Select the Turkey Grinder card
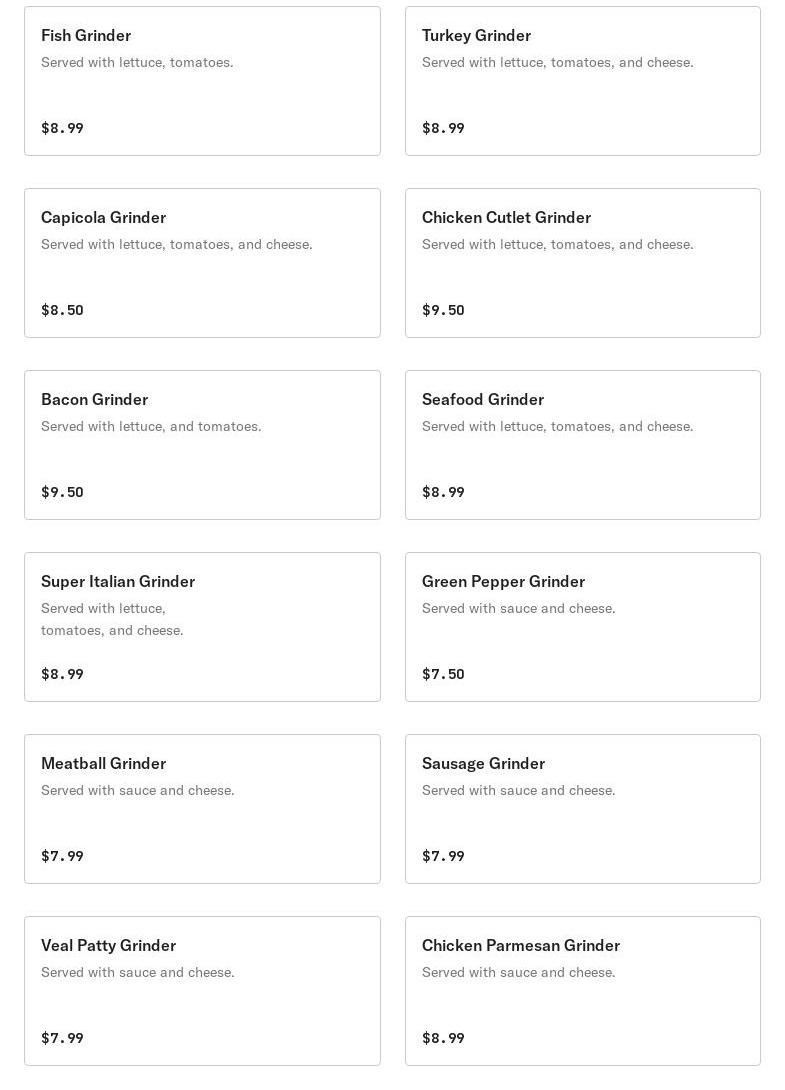This screenshot has width=785, height=1090. pyautogui.click(x=582, y=81)
